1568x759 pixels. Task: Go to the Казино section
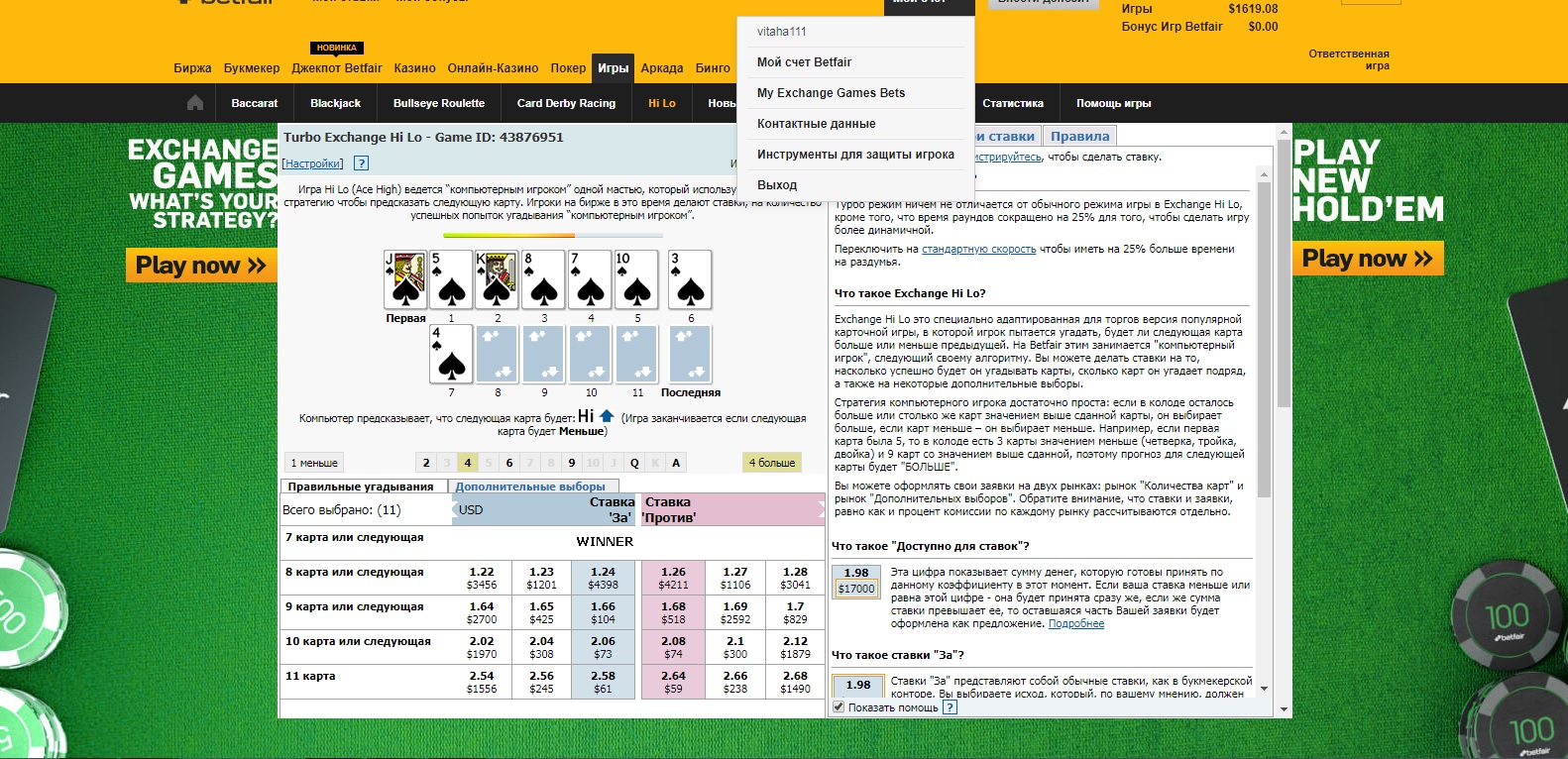point(414,68)
